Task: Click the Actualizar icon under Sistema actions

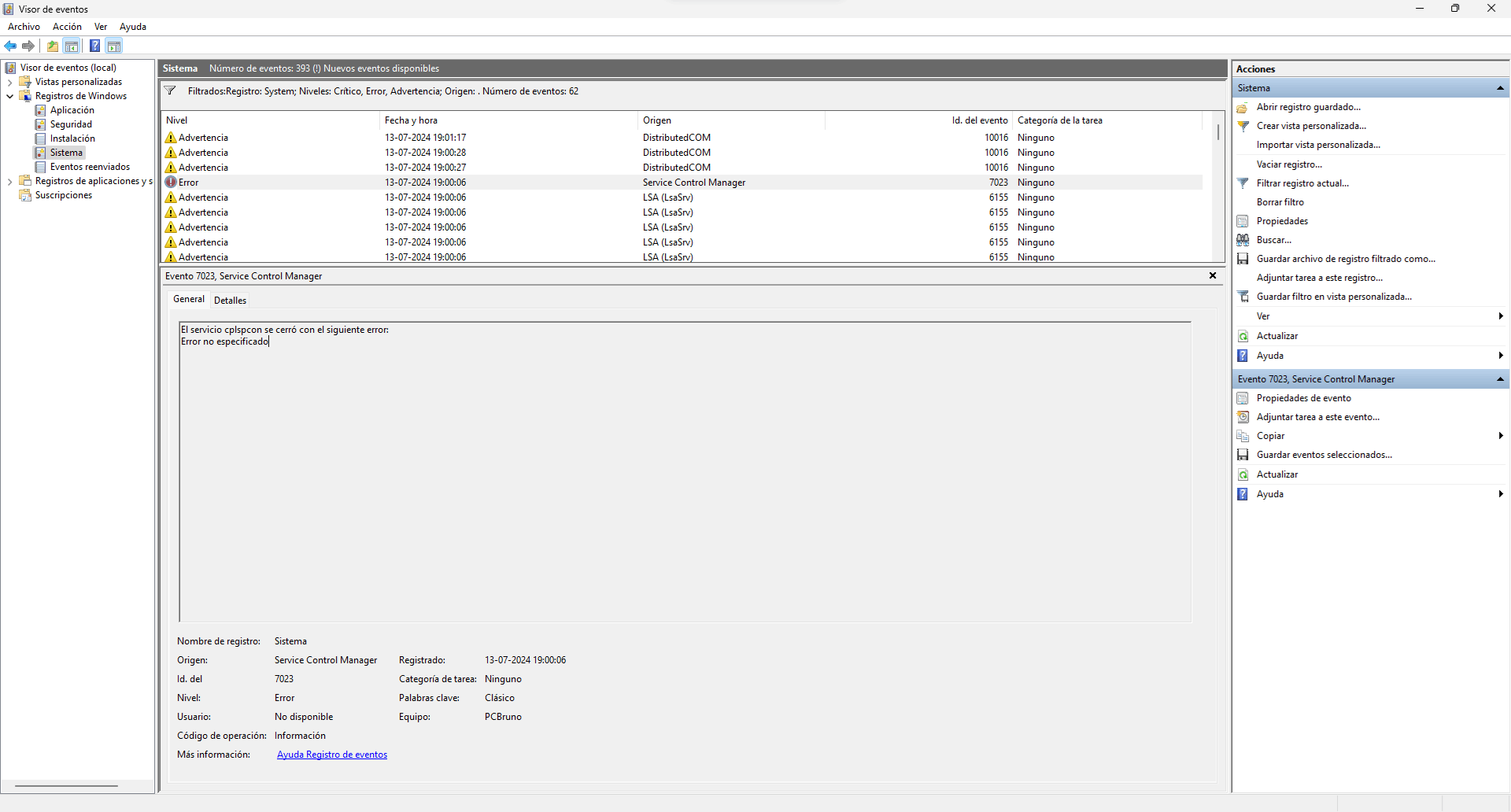Action: tap(1243, 336)
